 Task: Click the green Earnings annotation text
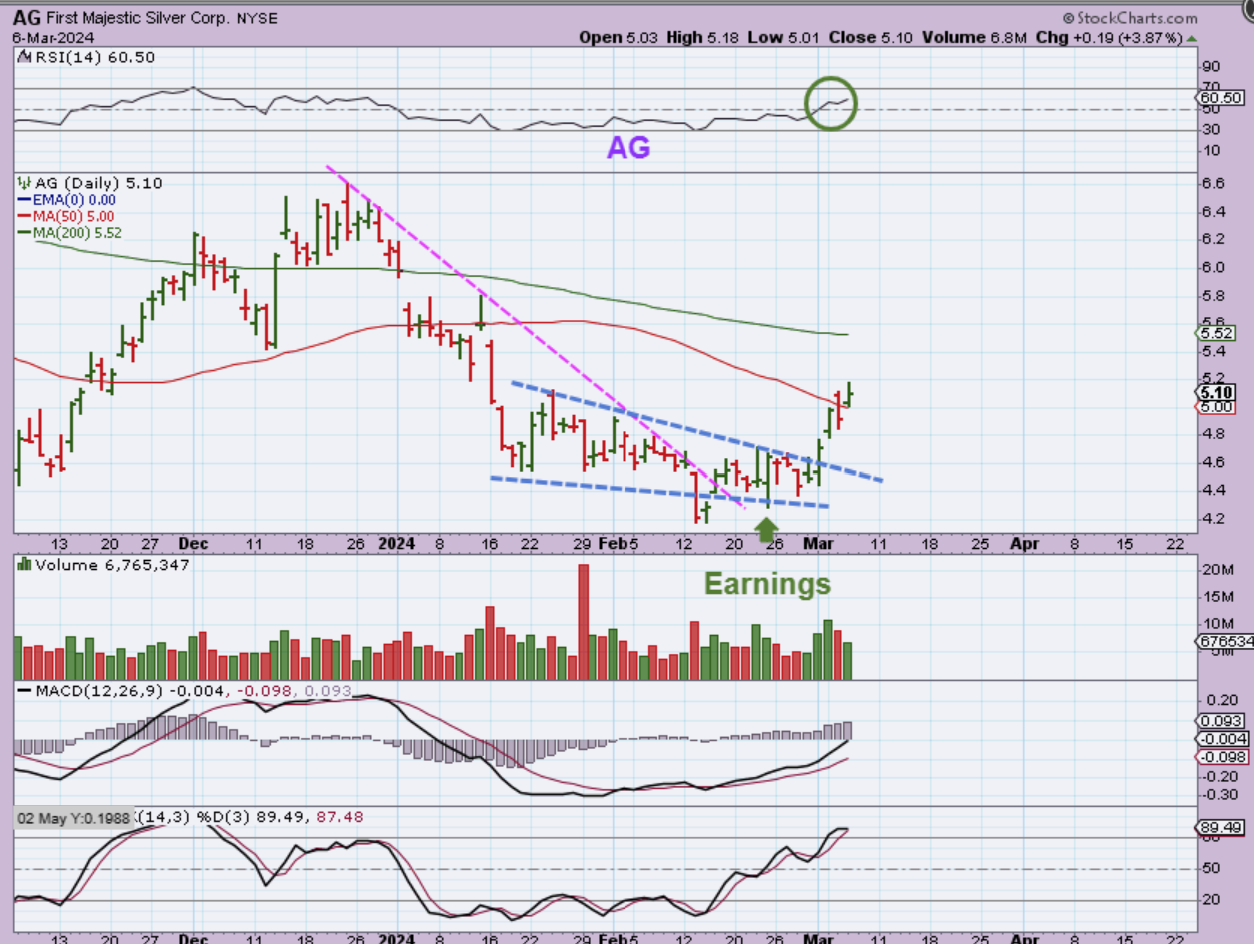pyautogui.click(x=767, y=584)
